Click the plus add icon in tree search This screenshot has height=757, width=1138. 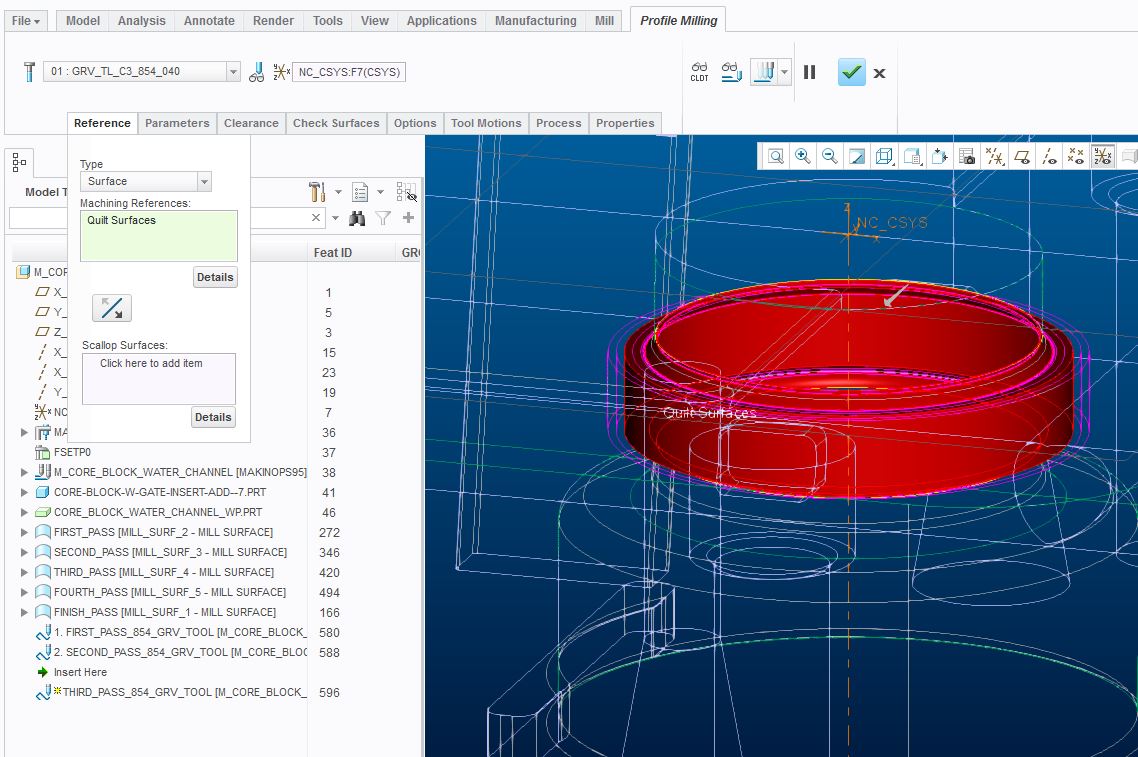pos(409,218)
